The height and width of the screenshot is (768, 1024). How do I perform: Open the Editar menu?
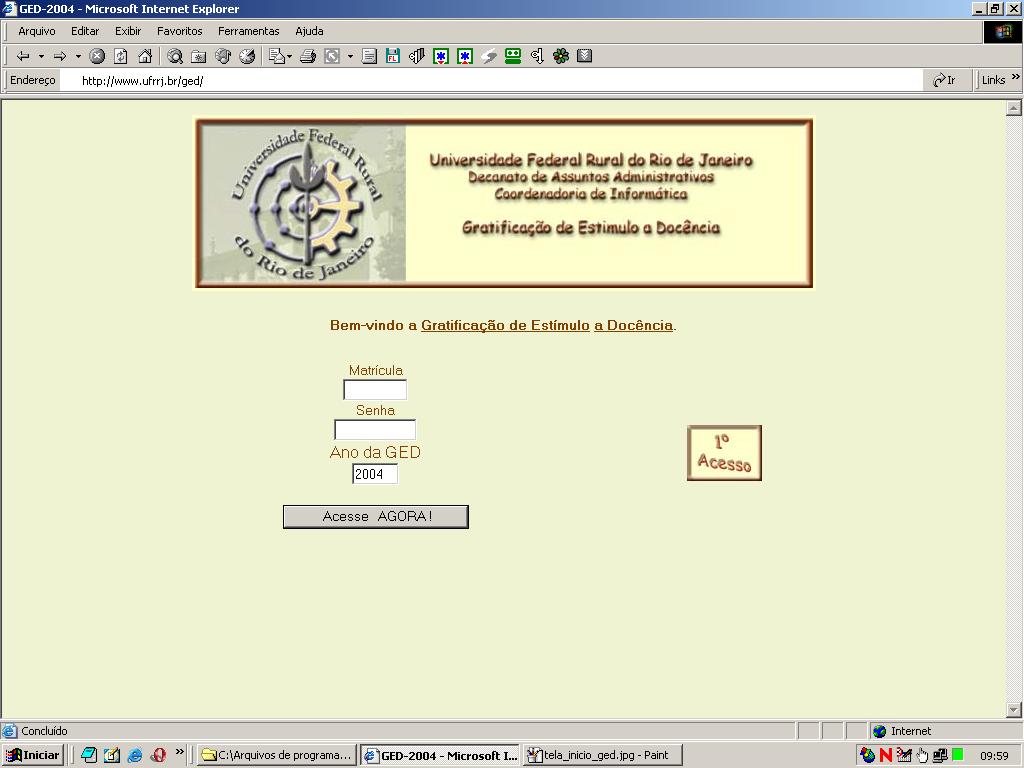coord(85,31)
